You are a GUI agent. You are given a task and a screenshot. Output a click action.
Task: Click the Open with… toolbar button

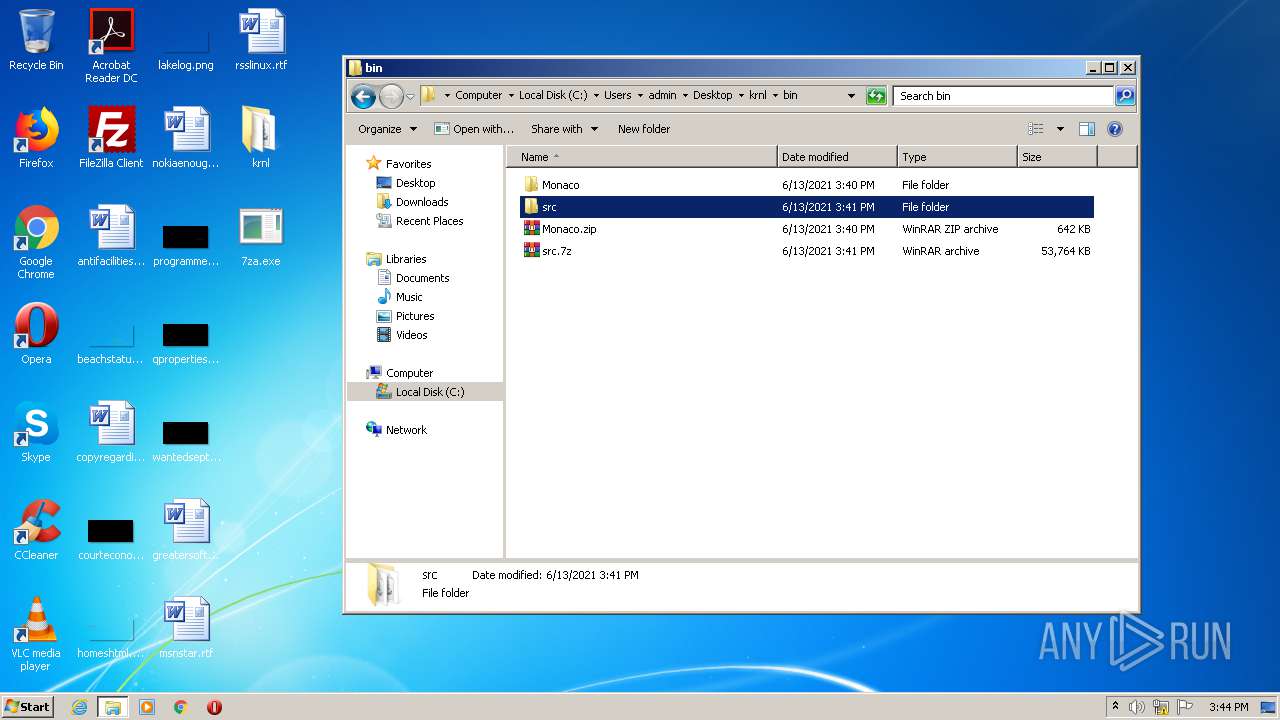click(474, 129)
